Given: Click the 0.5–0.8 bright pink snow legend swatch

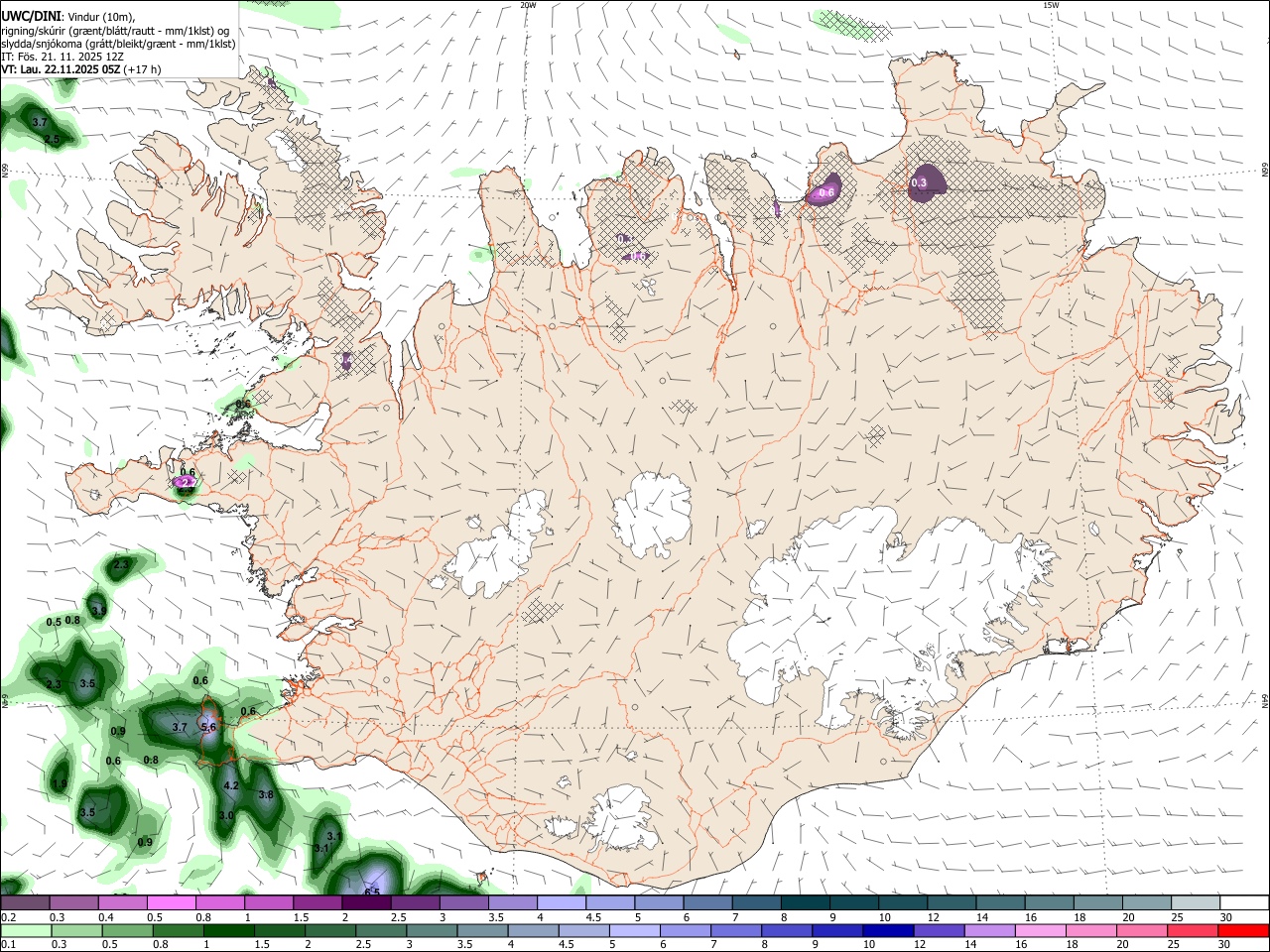Looking at the screenshot, I should click(171, 903).
